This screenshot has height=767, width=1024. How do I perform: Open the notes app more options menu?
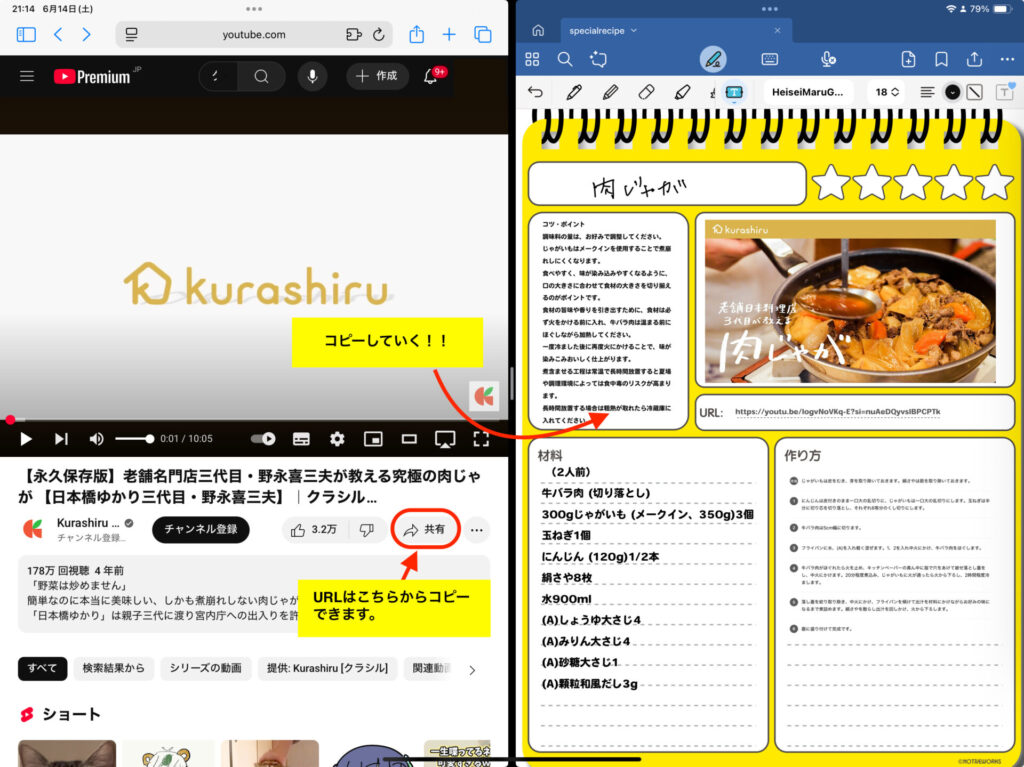[x=1007, y=59]
